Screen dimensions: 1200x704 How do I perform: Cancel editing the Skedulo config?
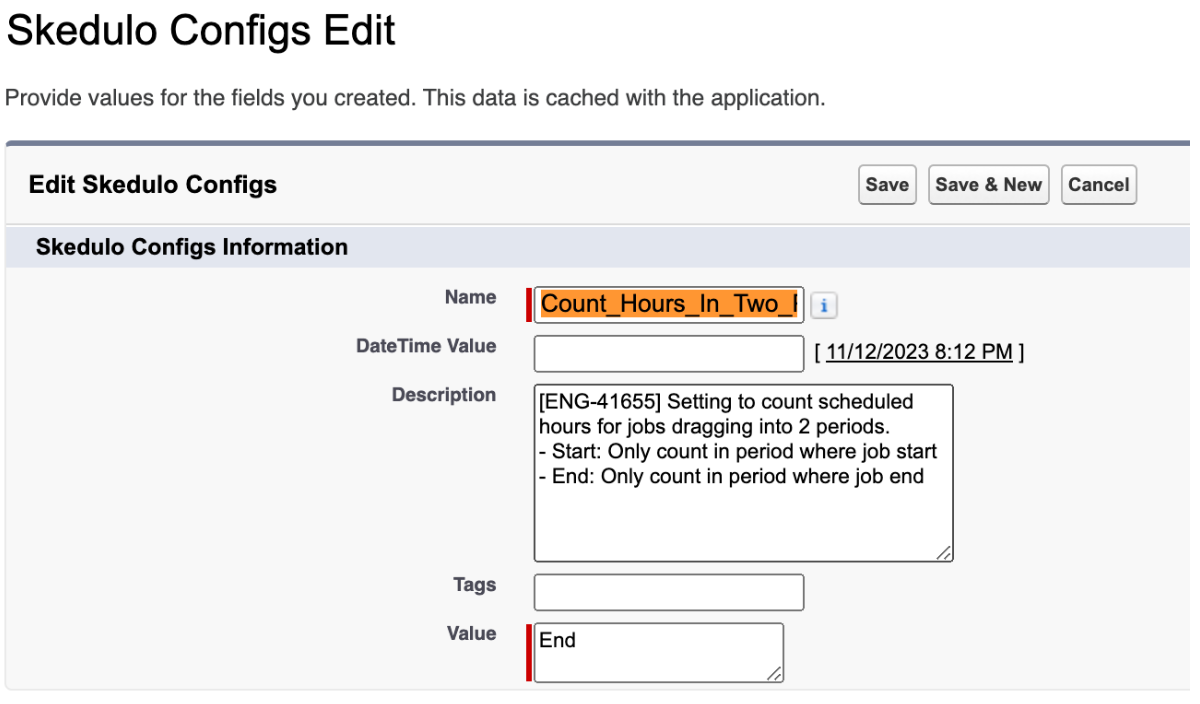point(1098,185)
